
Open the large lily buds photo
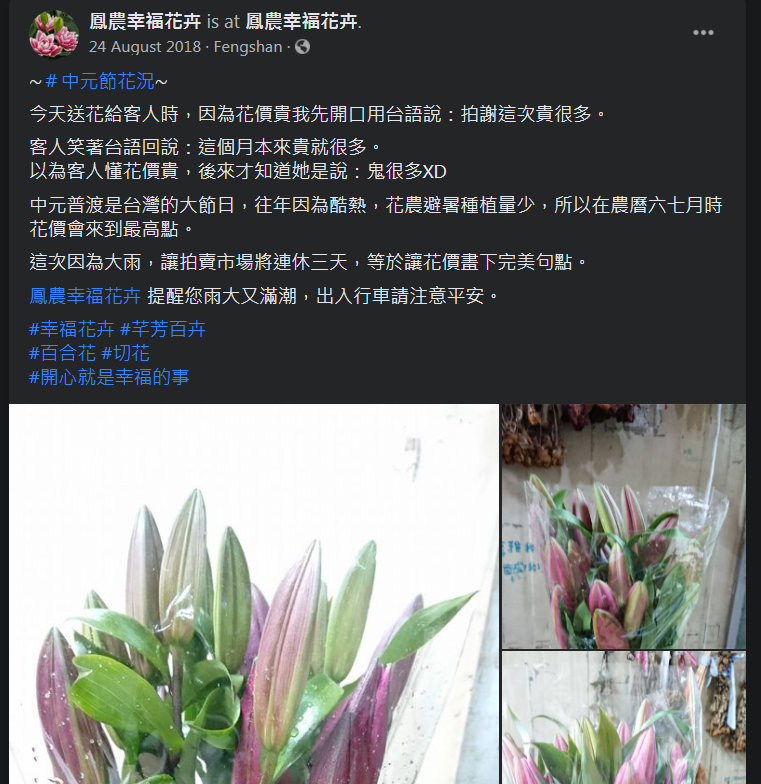(x=254, y=594)
